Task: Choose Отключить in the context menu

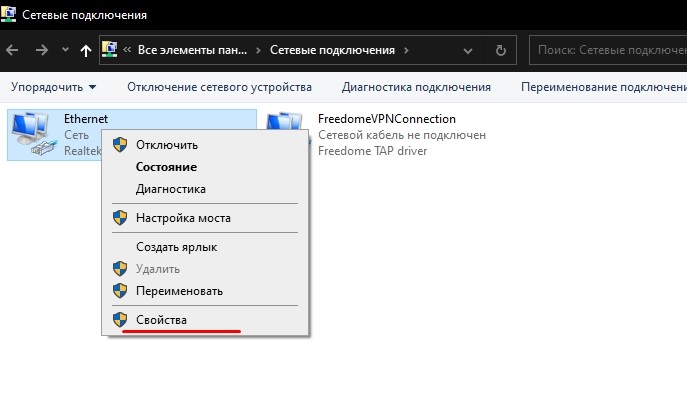Action: click(x=205, y=145)
